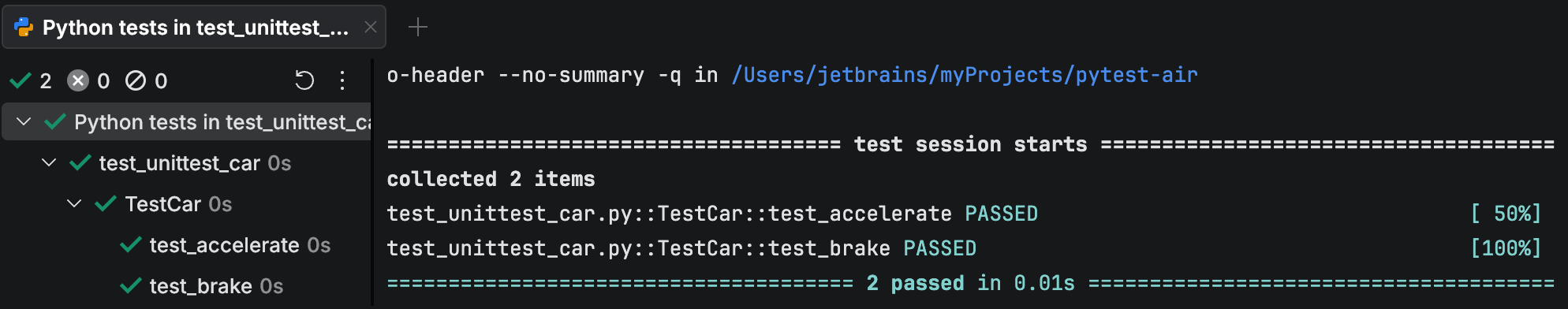Open the three-dot more options menu

342,80
